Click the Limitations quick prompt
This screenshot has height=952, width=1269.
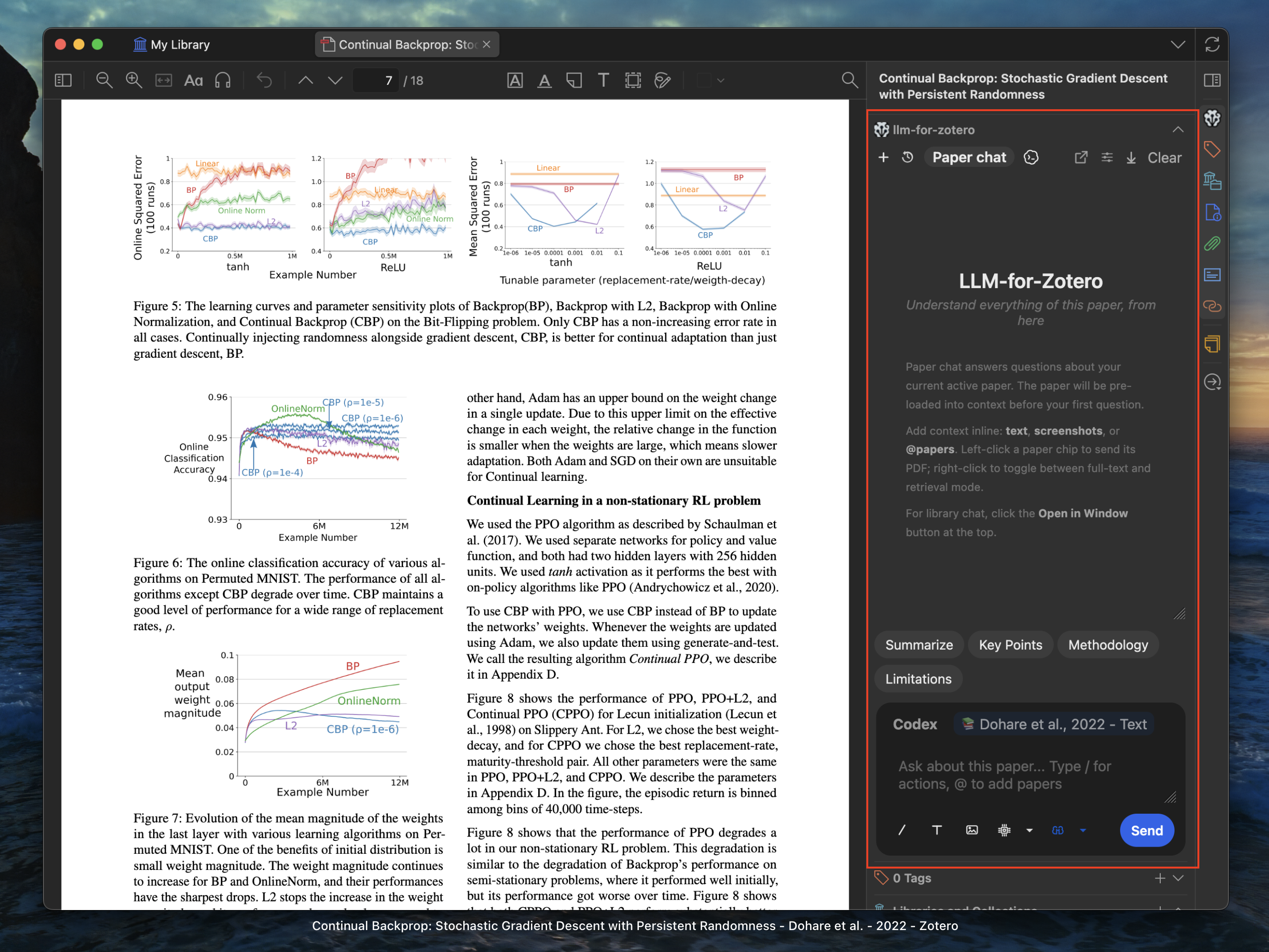click(918, 679)
